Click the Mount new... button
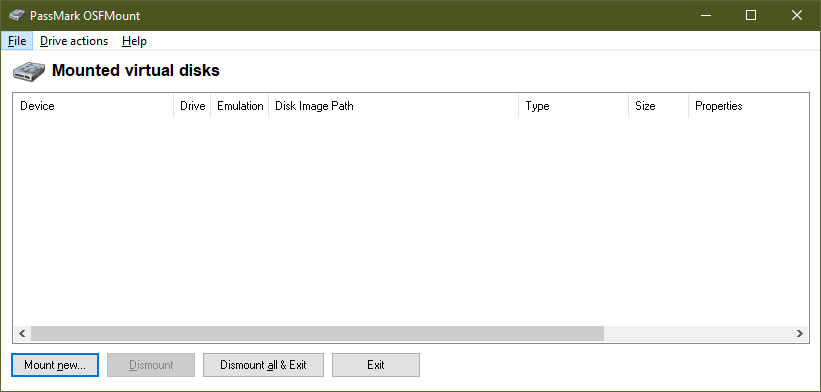This screenshot has width=821, height=392. tap(54, 365)
